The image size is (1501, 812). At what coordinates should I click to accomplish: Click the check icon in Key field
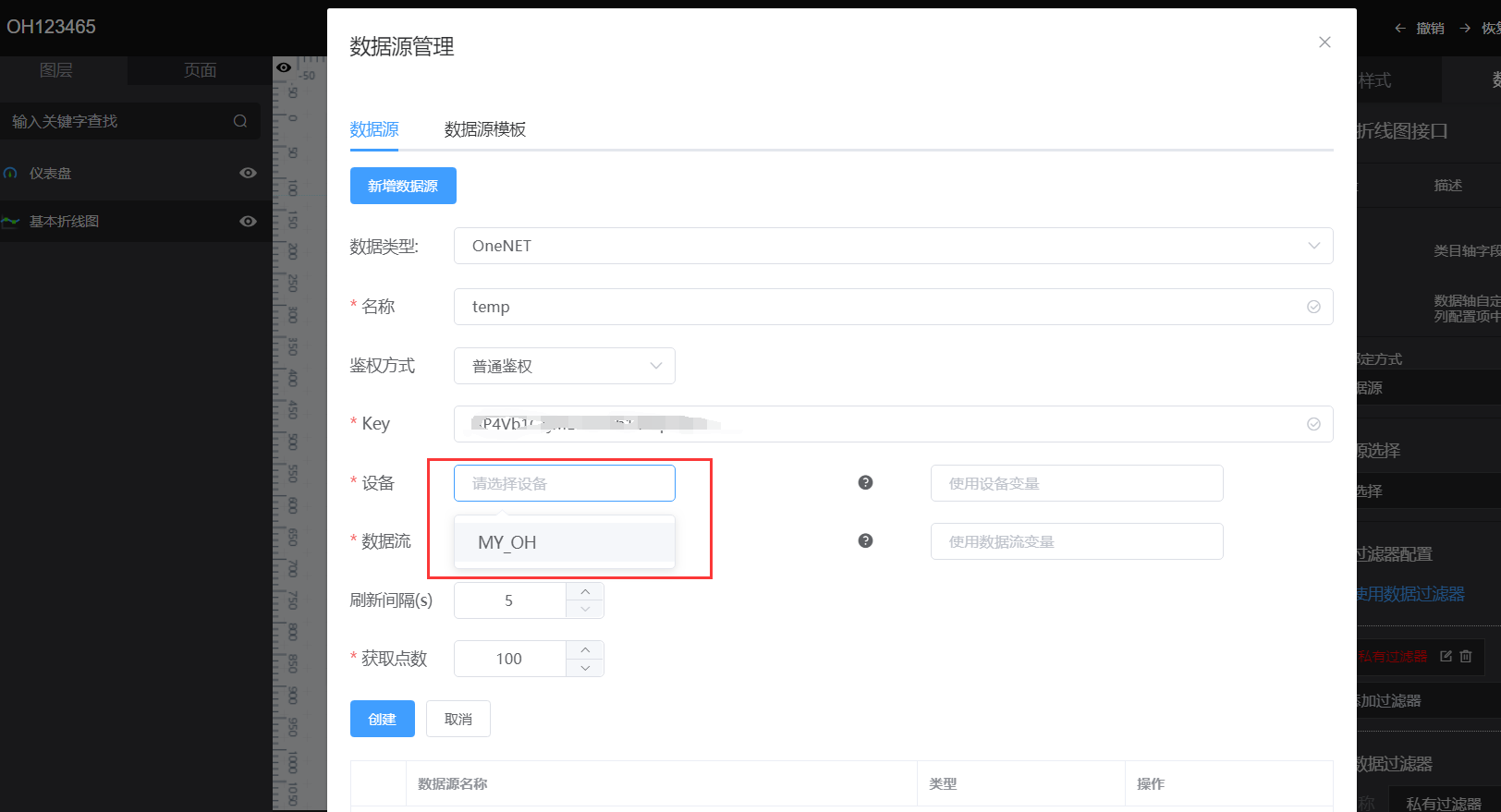point(1313,424)
